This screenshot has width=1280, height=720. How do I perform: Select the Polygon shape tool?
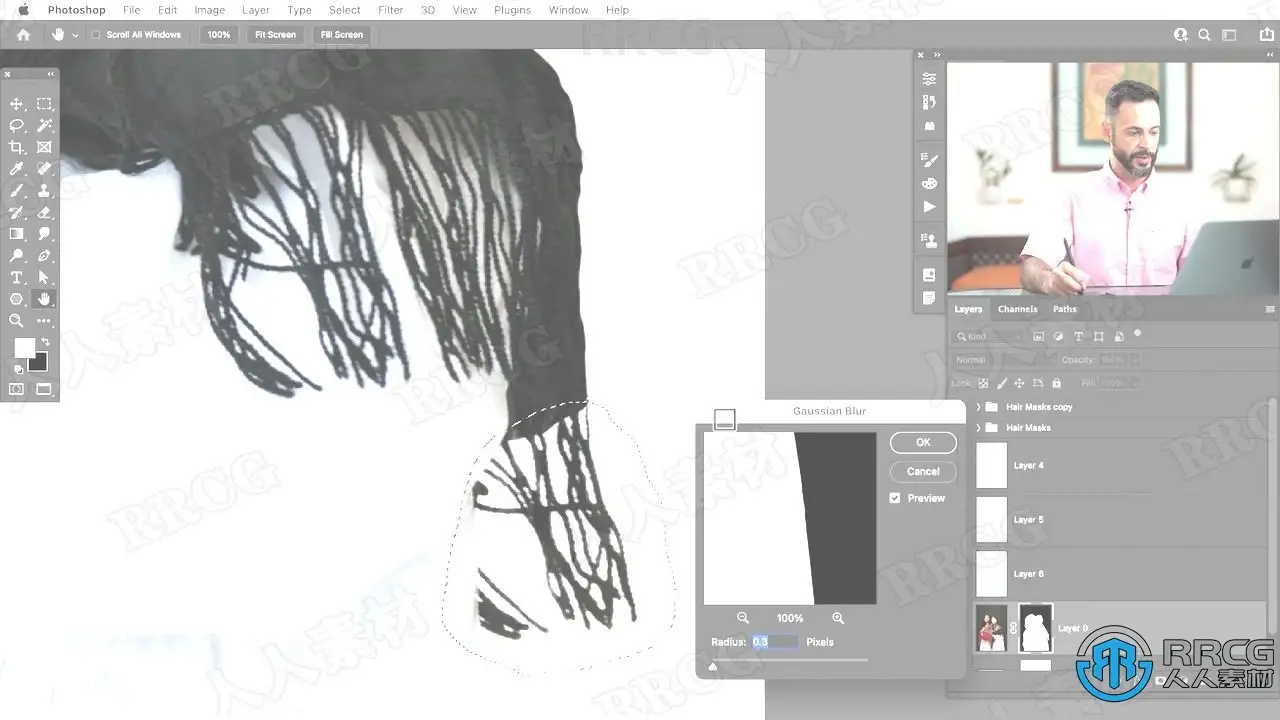pos(17,299)
